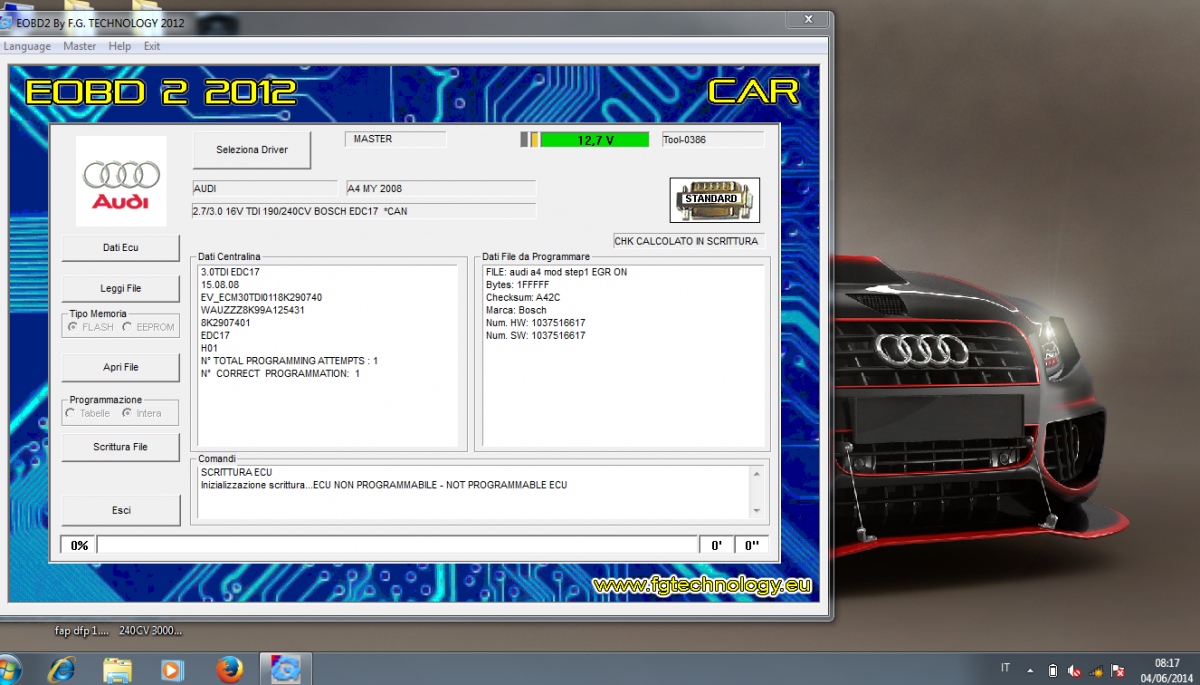Click FILE: audi a4 mod step1 line

(556, 272)
